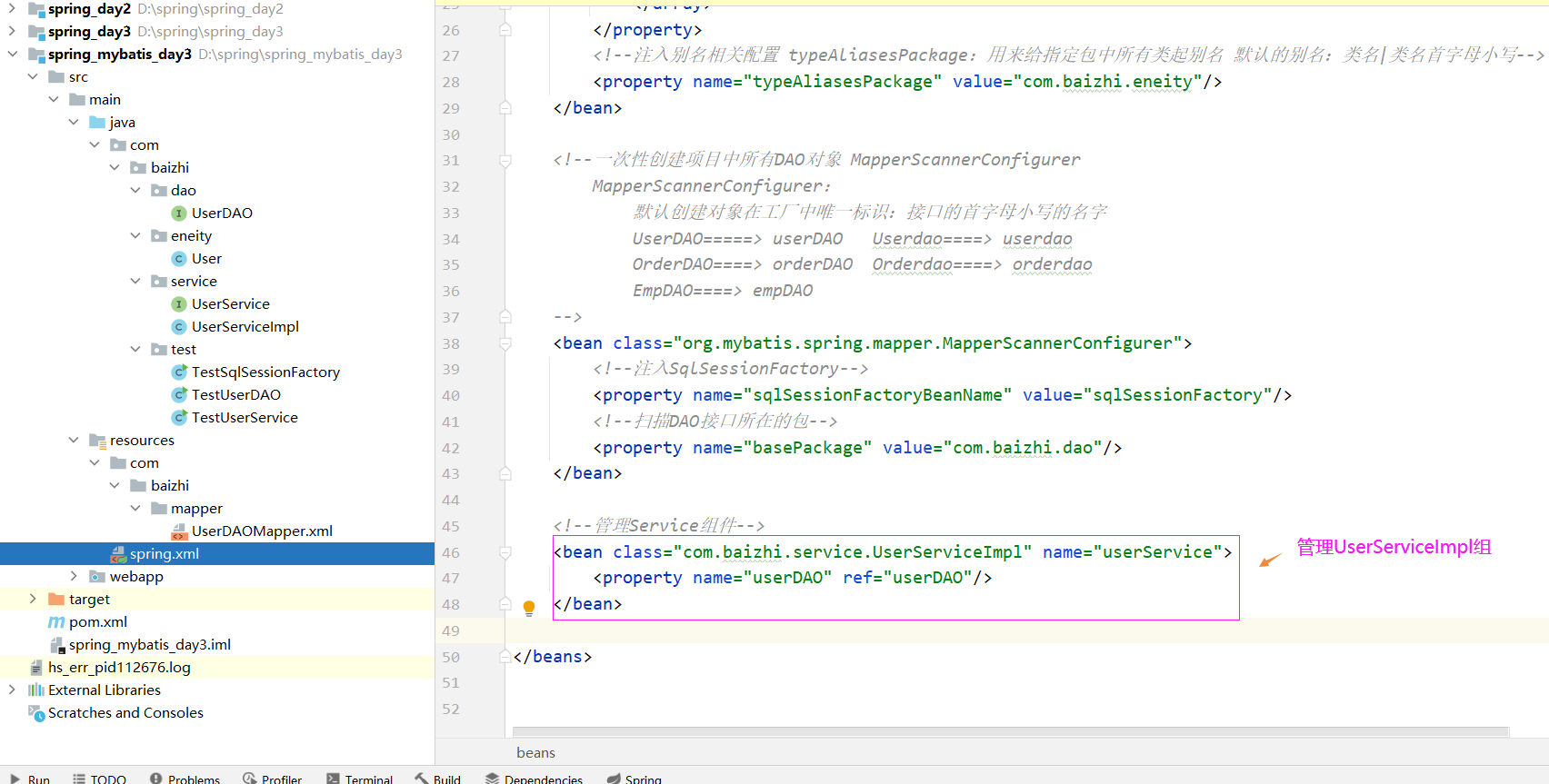Click the "userService" name on line 46
Viewport: 1549px width, 784px height.
(1157, 552)
